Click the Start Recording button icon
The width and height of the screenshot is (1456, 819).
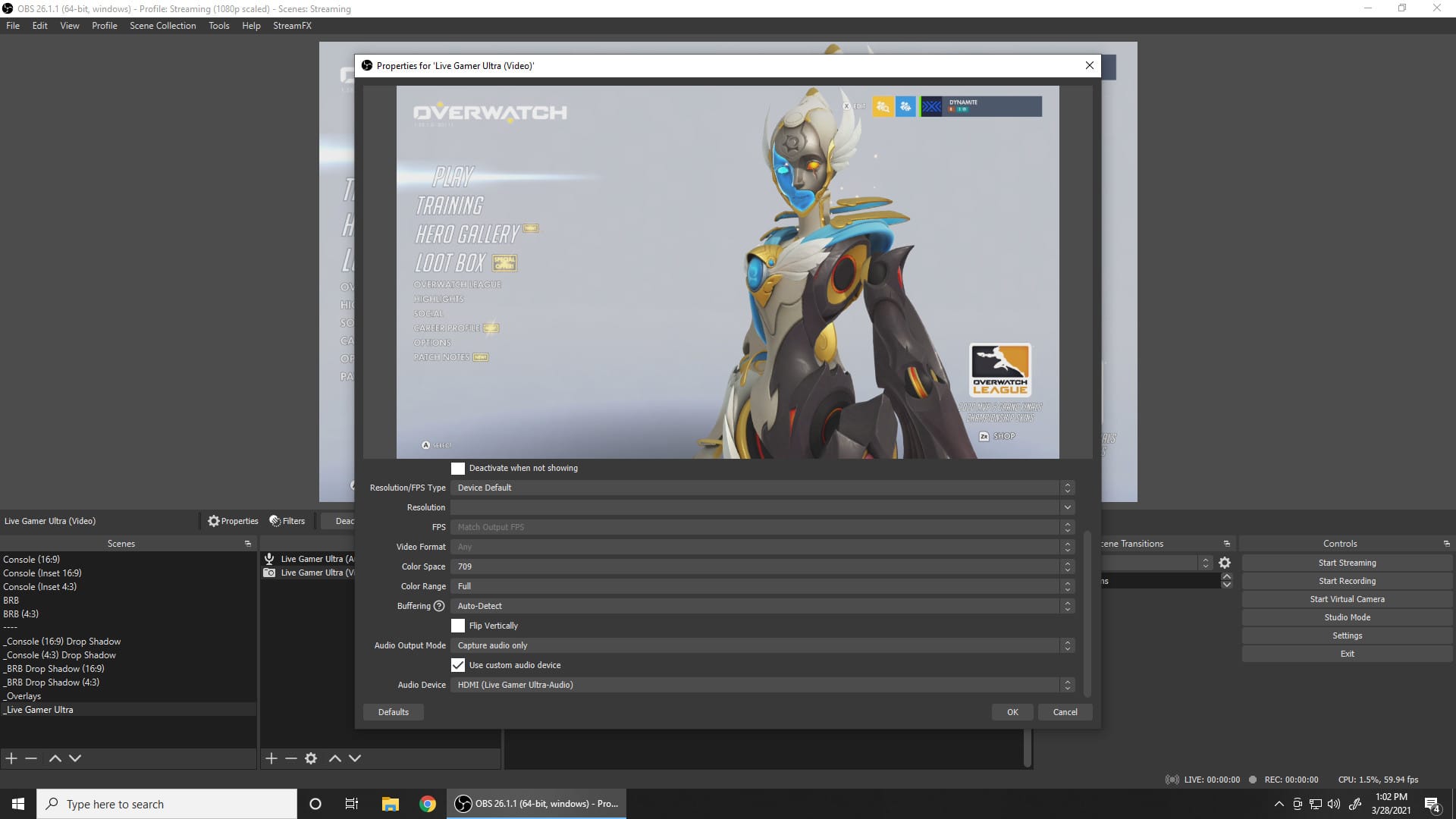coord(1347,580)
